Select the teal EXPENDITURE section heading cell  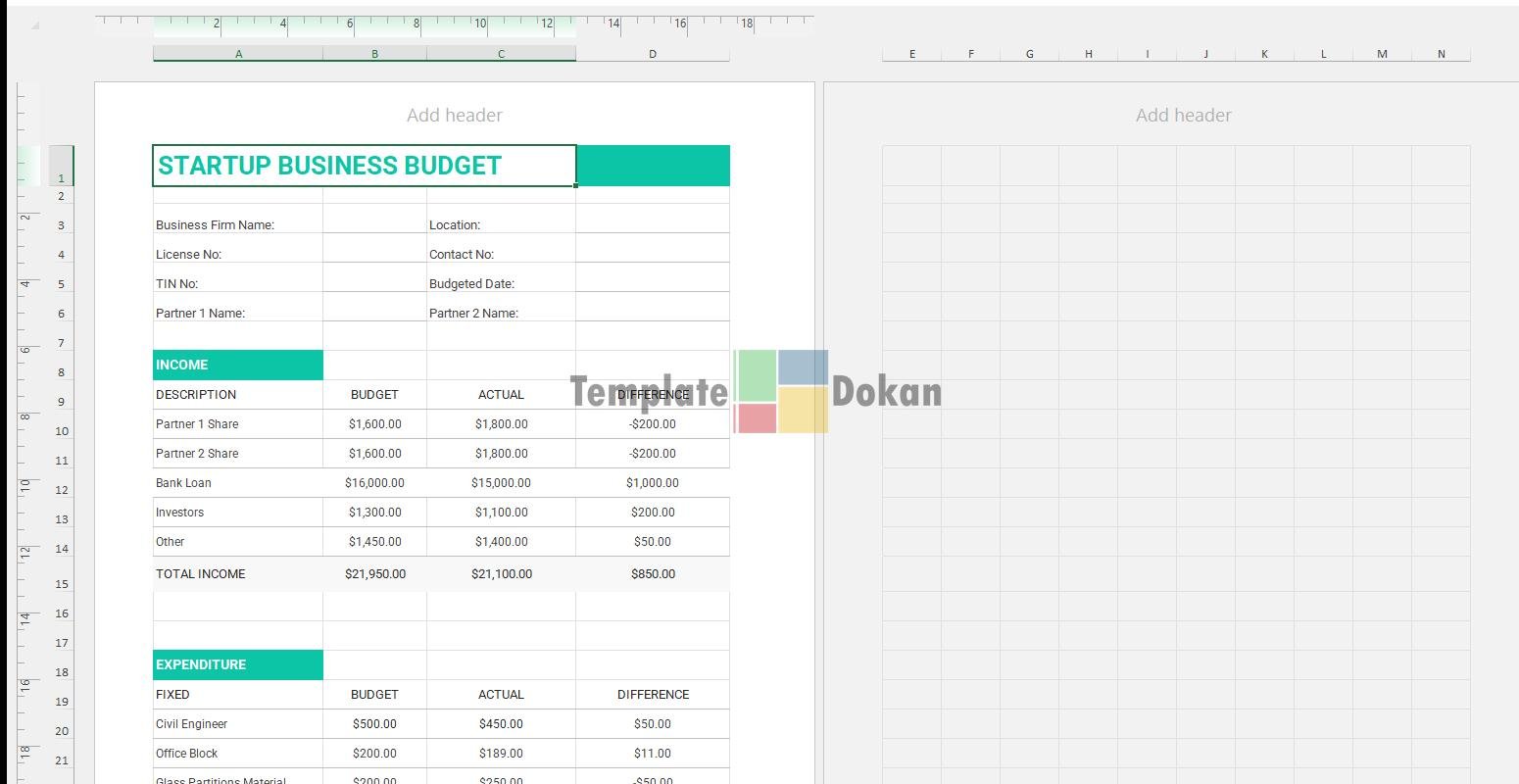pos(237,664)
